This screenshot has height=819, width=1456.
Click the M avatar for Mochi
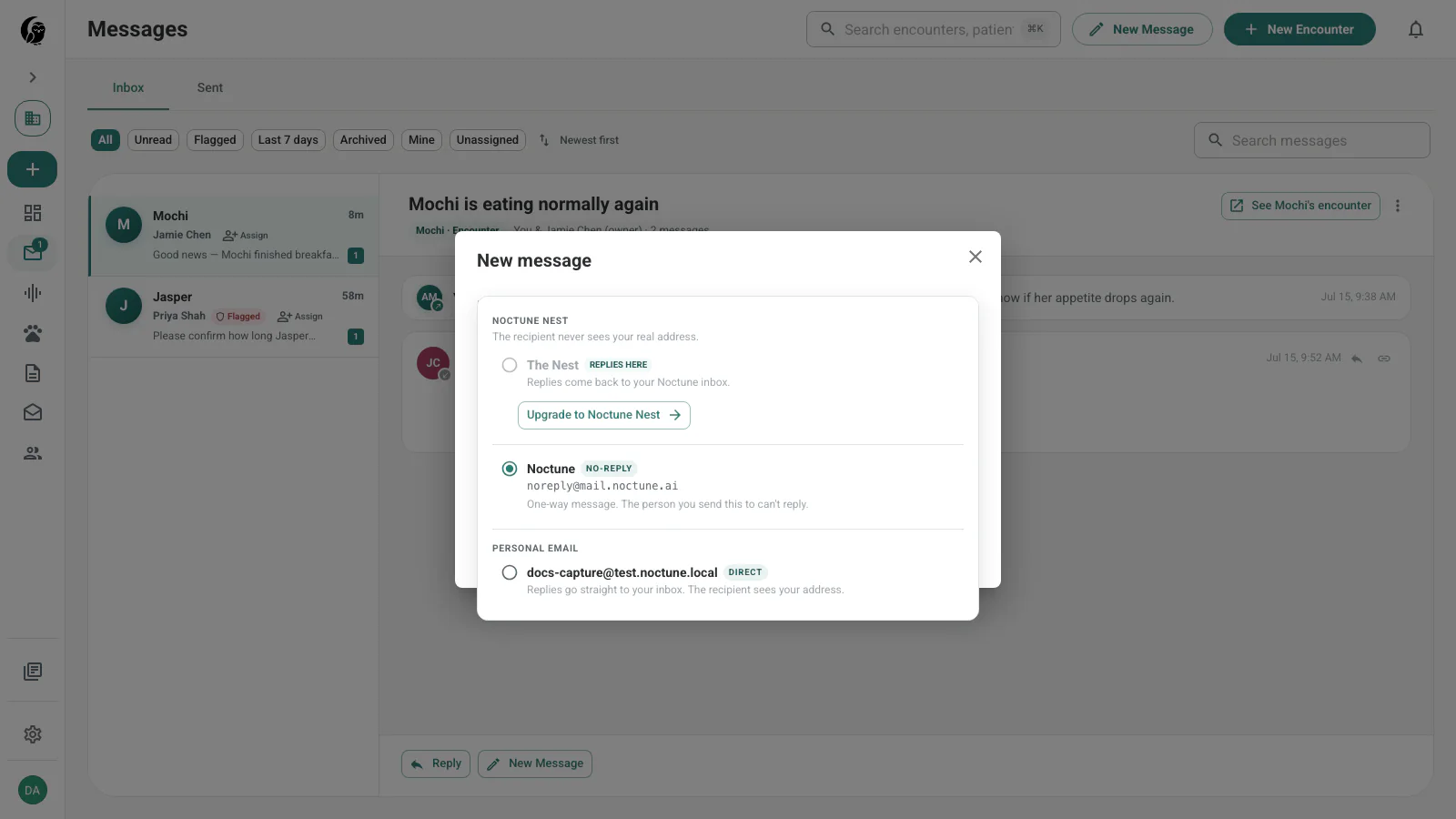click(x=124, y=225)
